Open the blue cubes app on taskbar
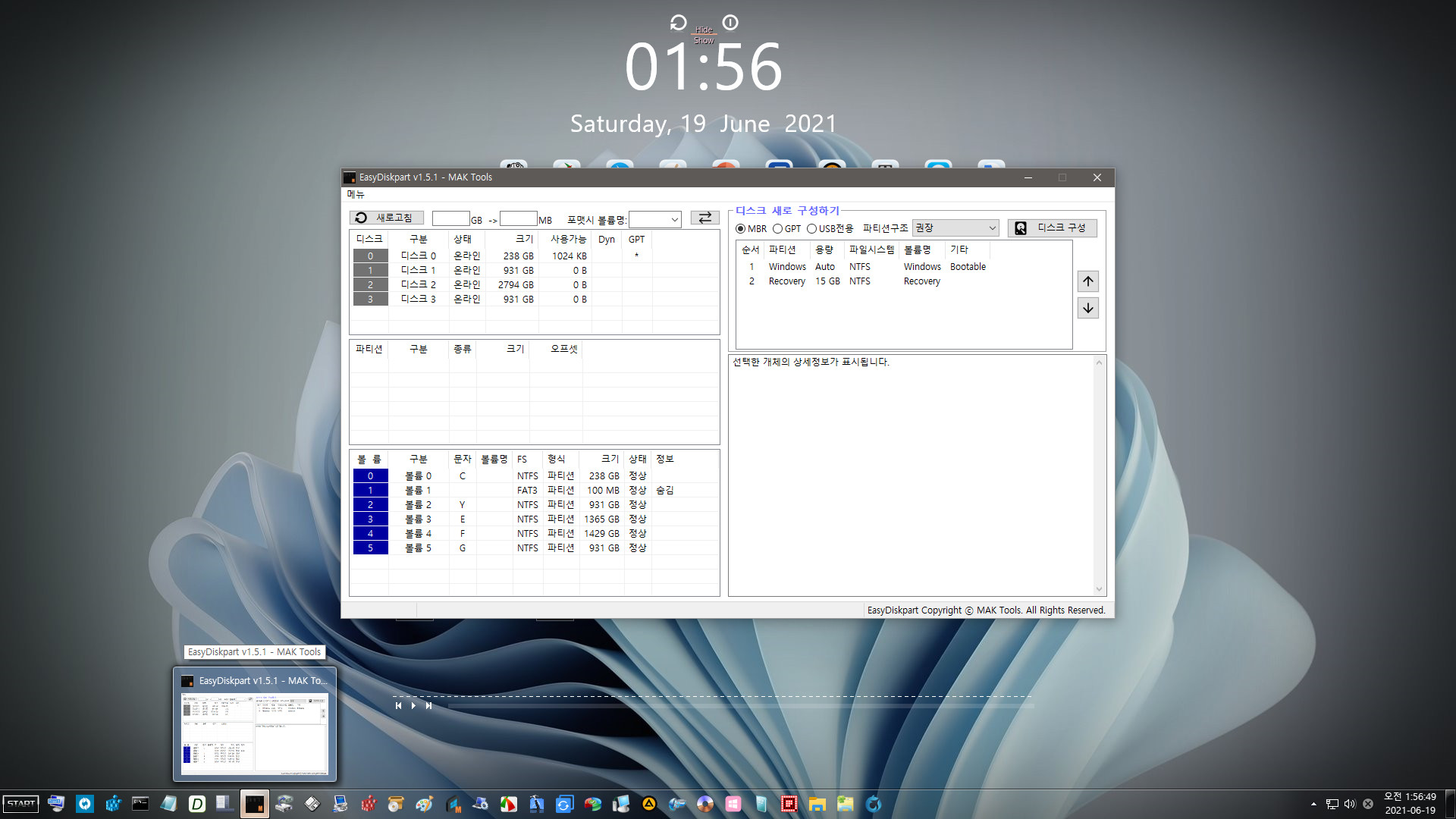 click(112, 804)
